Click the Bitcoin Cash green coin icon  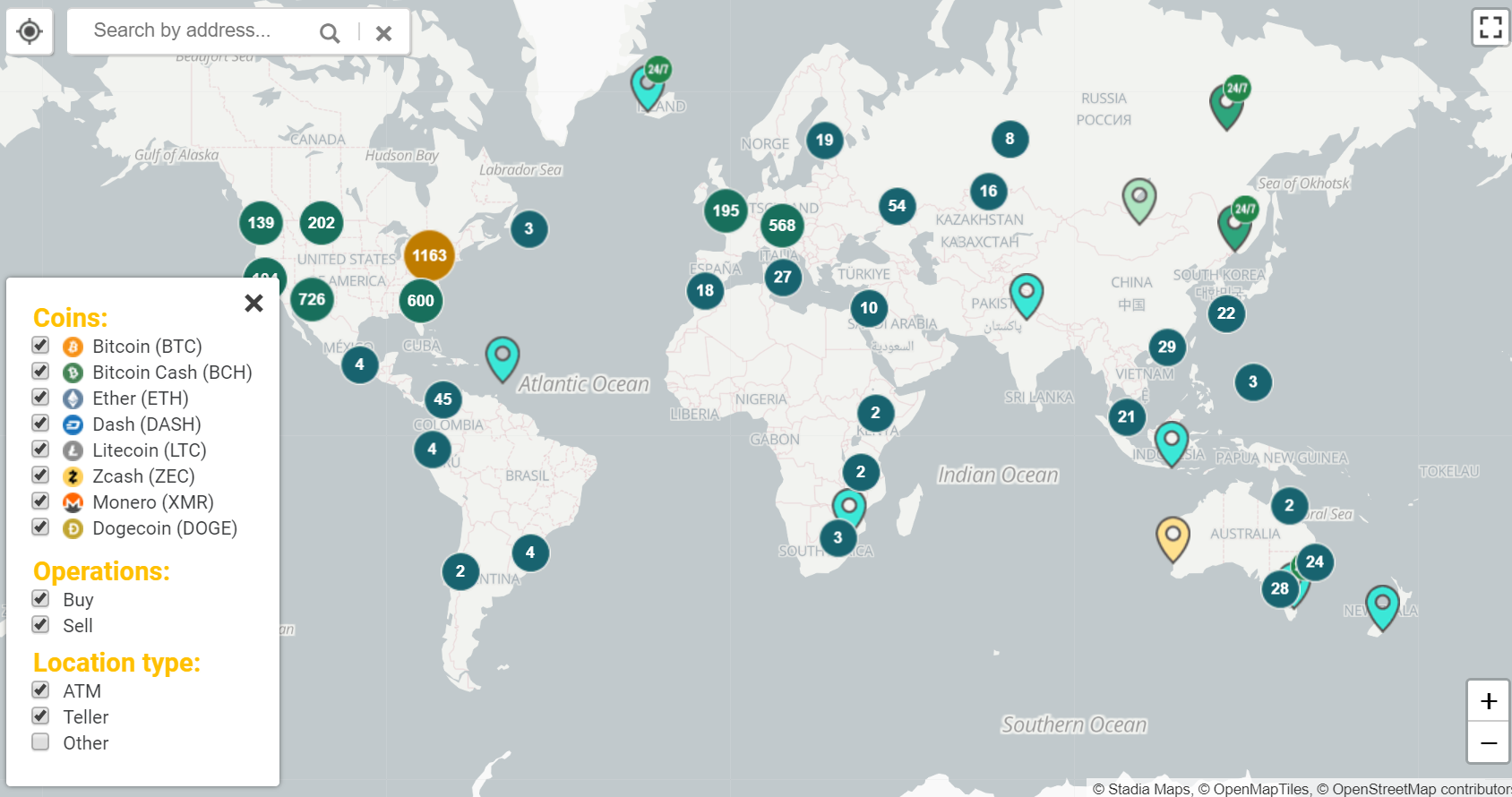[73, 373]
